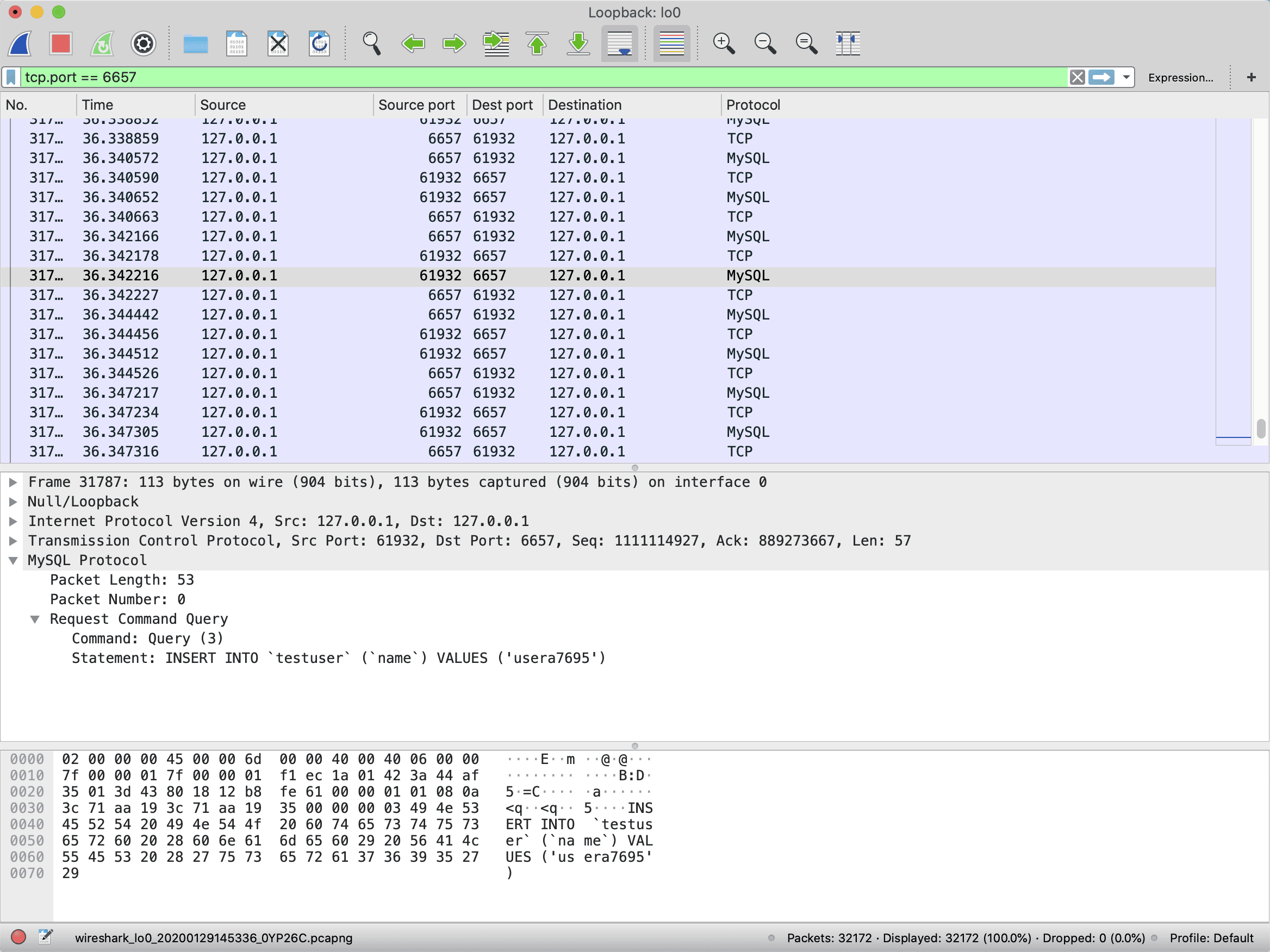Open display filter history dropdown arrow
1270x952 pixels.
pos(1126,77)
